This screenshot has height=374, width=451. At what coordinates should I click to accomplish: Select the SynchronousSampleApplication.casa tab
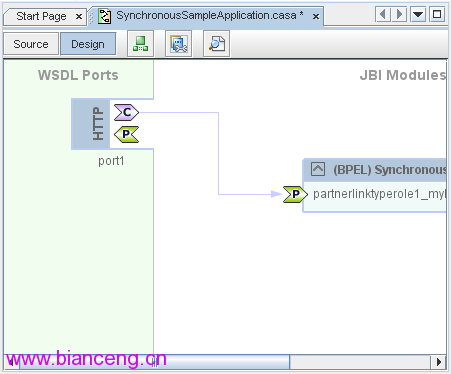tap(210, 16)
